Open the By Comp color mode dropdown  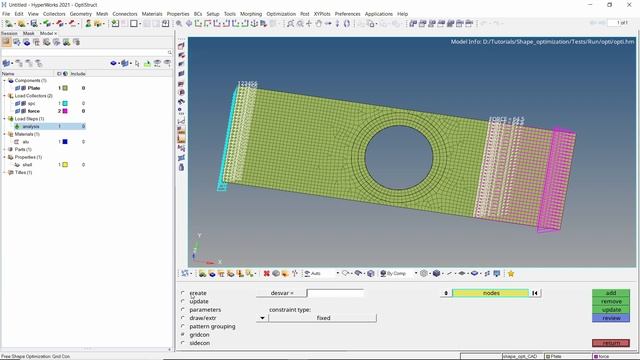coord(416,273)
